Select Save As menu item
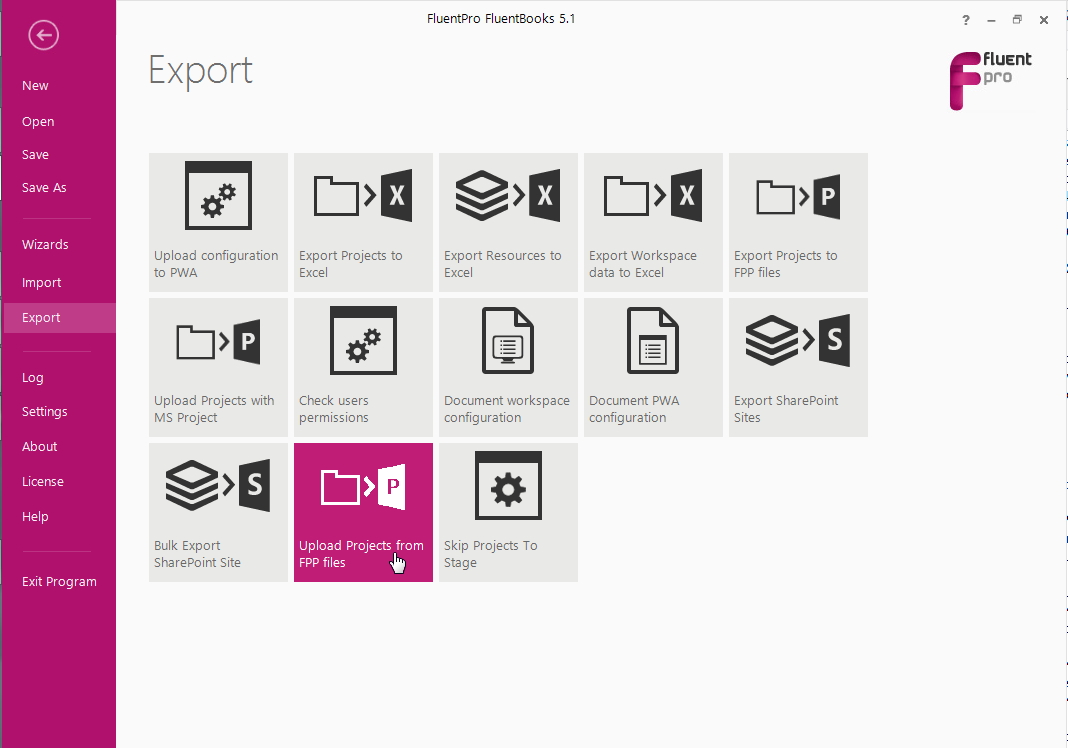The height and width of the screenshot is (748, 1068). point(44,187)
